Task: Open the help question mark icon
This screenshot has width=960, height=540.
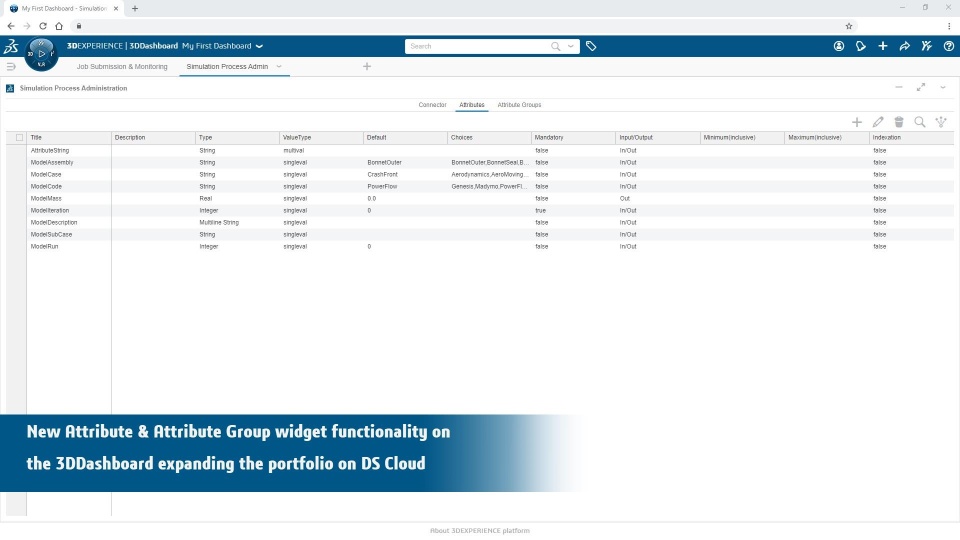Action: click(948, 46)
